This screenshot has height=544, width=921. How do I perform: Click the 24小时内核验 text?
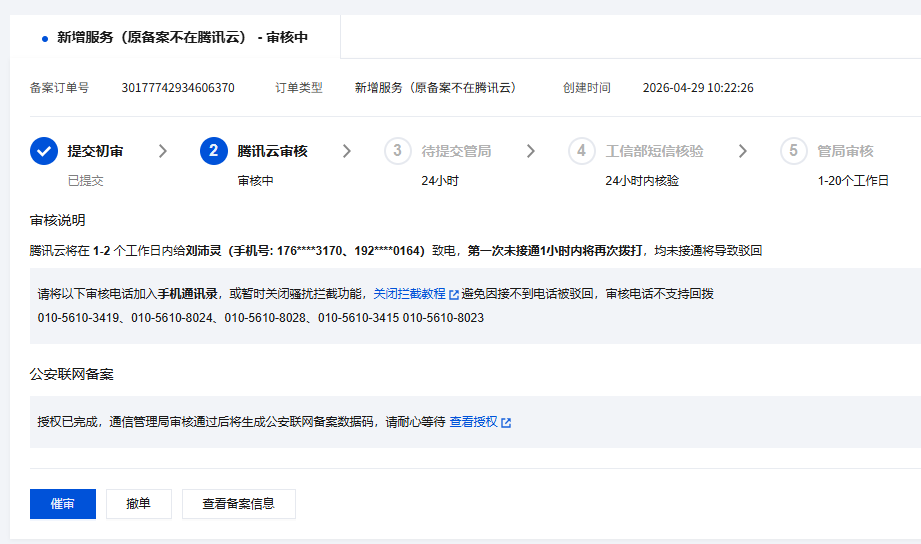coord(642,181)
